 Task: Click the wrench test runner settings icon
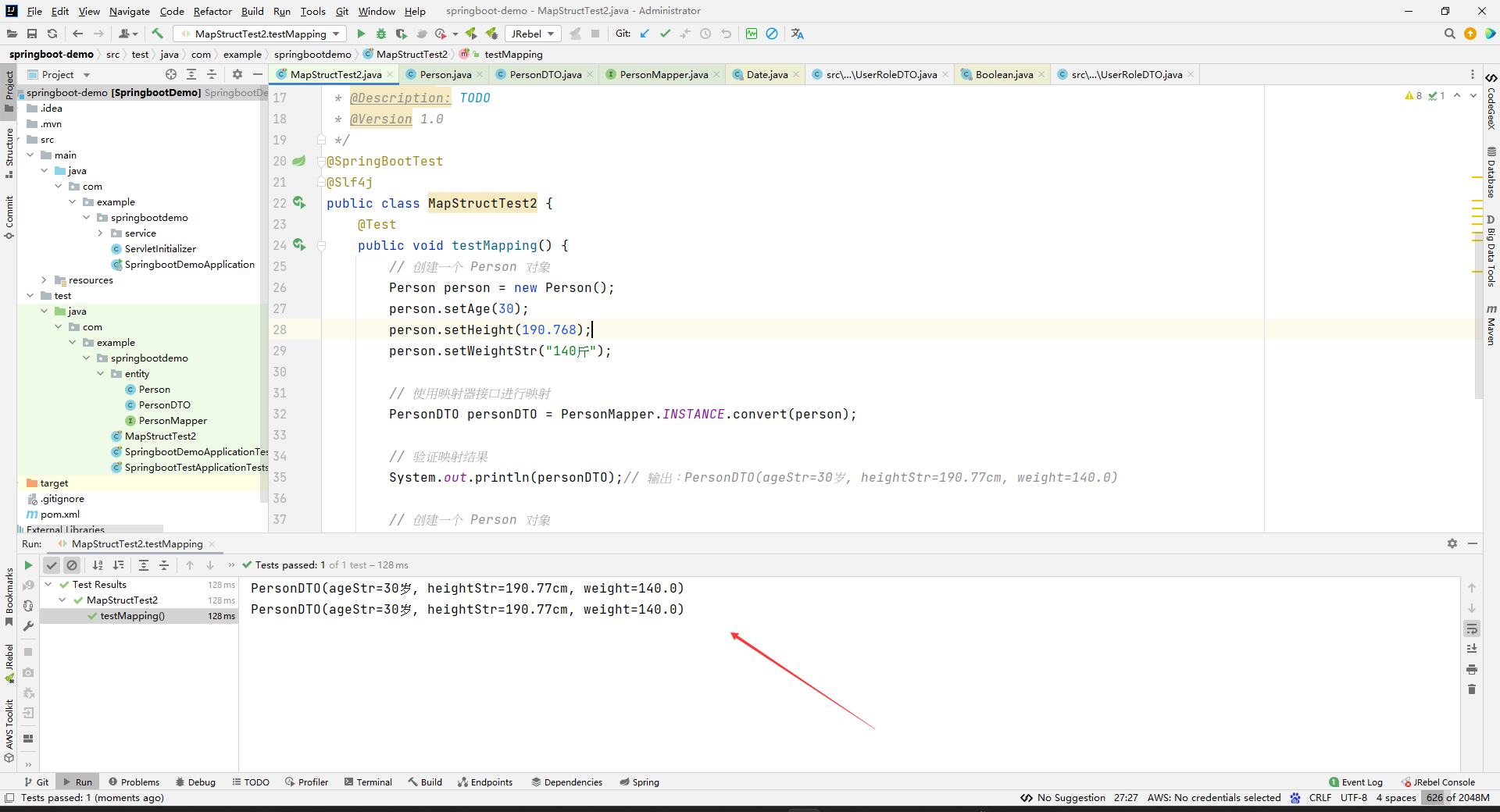click(28, 626)
